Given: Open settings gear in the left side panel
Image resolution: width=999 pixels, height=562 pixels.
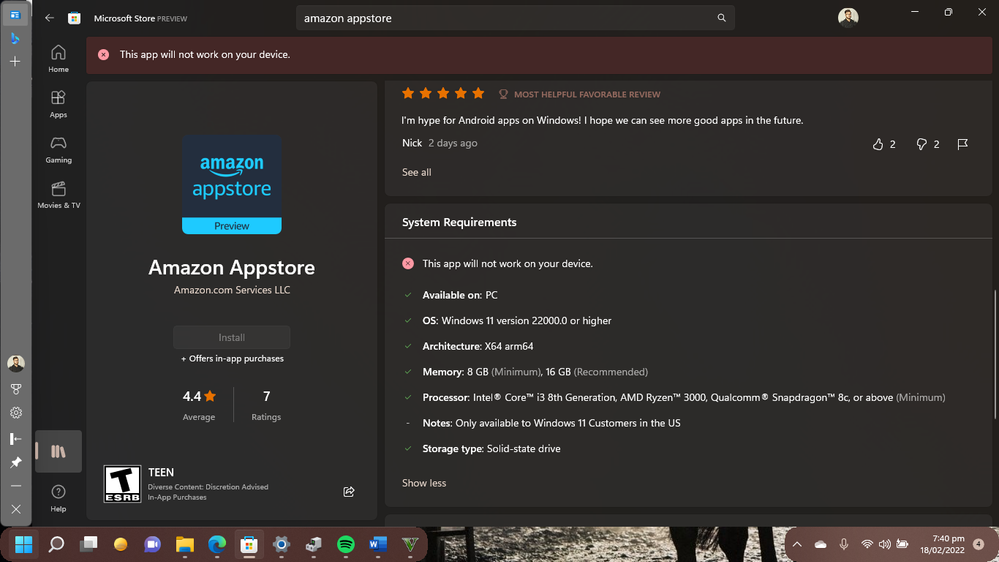Looking at the screenshot, I should [16, 413].
